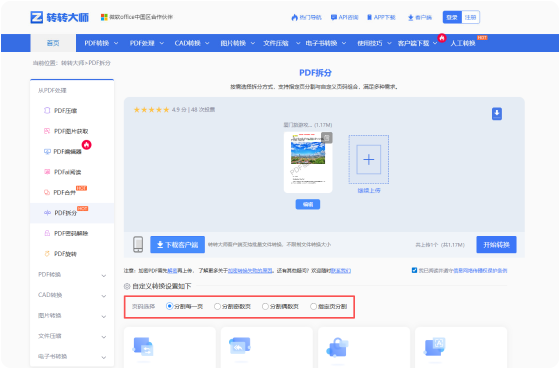Click the PDF编辑器 sidebar icon

[x=47, y=151]
